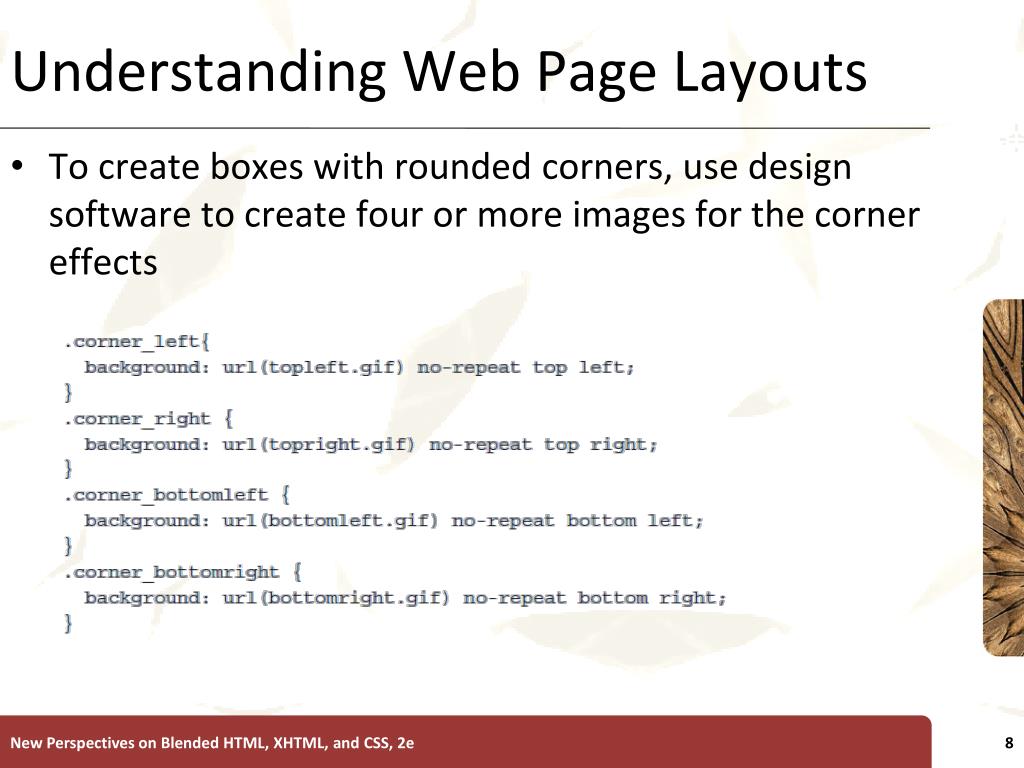1024x768 pixels.
Task: Click the 'url(bottomleft.gif) no-repeat bottom left' line
Action: pos(394,521)
